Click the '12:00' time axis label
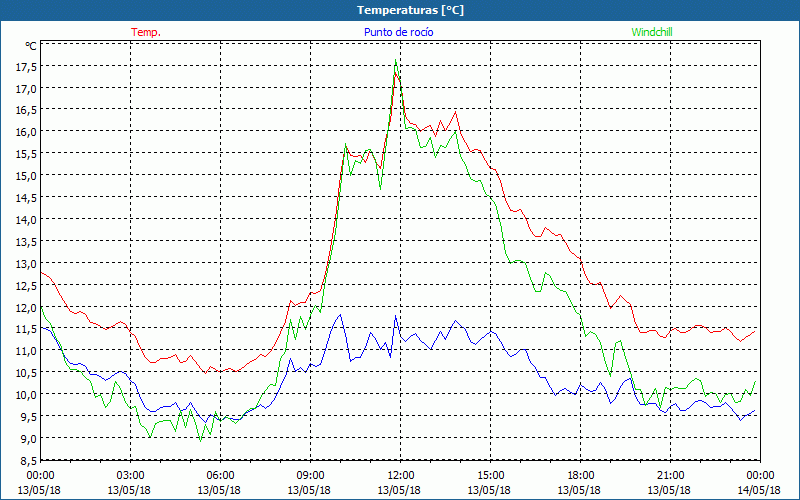 (x=401, y=475)
